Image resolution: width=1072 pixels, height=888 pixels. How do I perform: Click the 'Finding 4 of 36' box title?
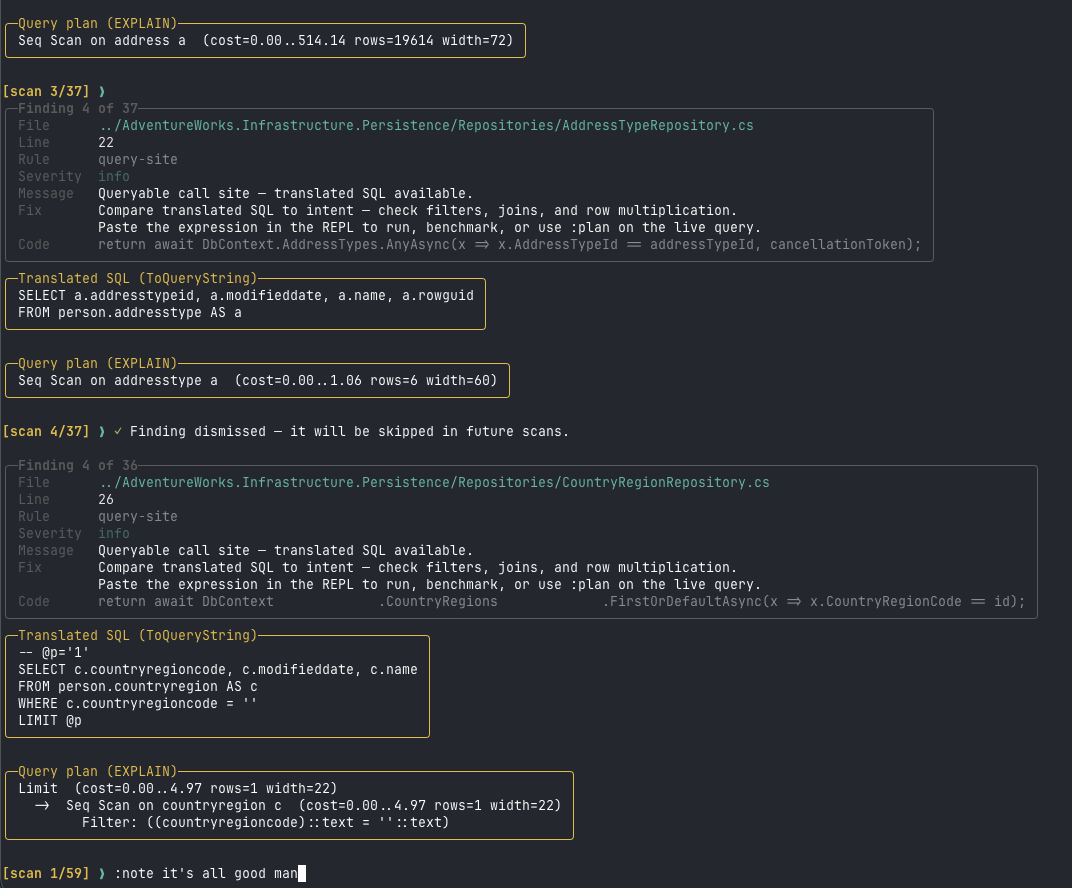[78, 466]
